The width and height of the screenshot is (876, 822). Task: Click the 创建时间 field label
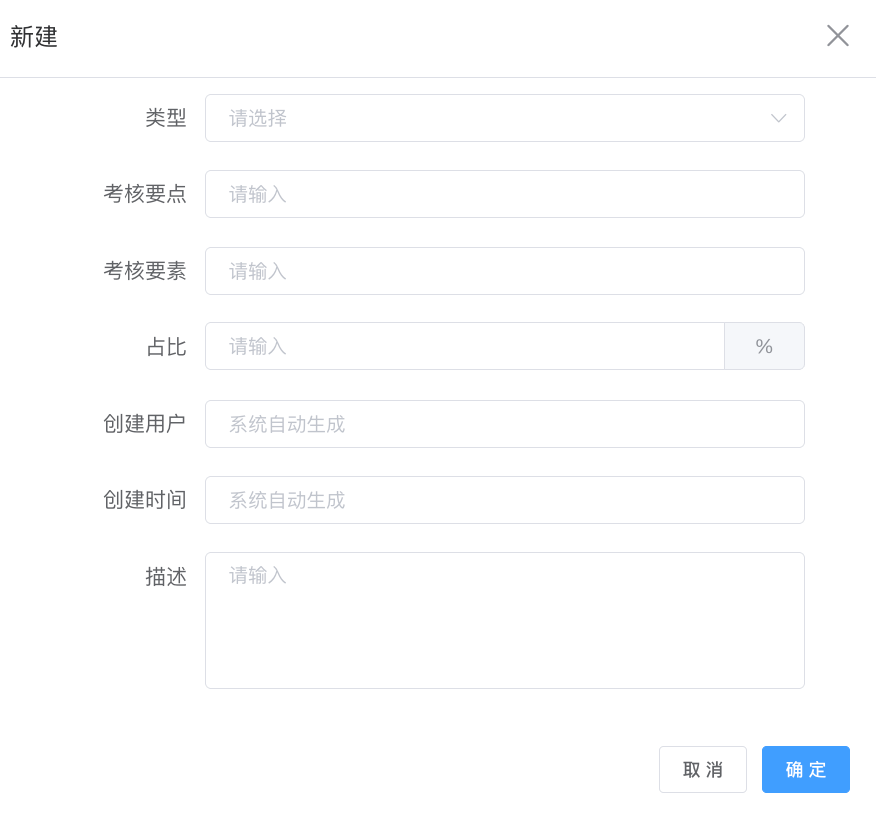[145, 500]
